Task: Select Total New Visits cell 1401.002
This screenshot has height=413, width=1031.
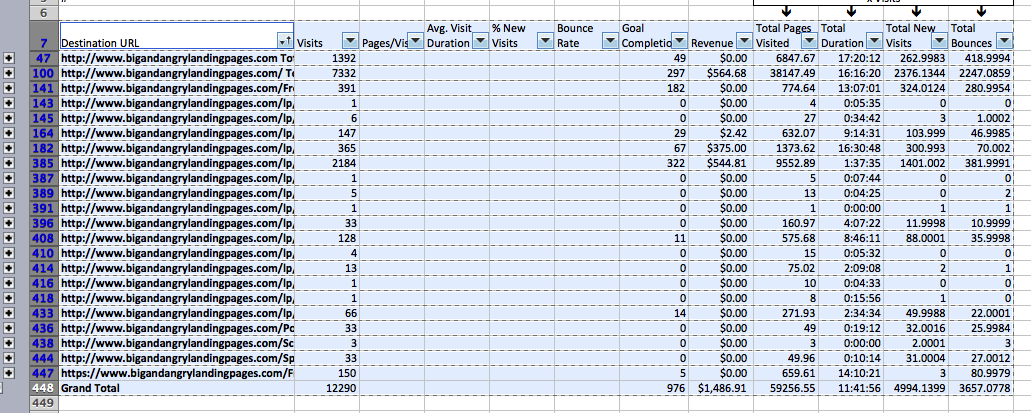Action: click(916, 164)
